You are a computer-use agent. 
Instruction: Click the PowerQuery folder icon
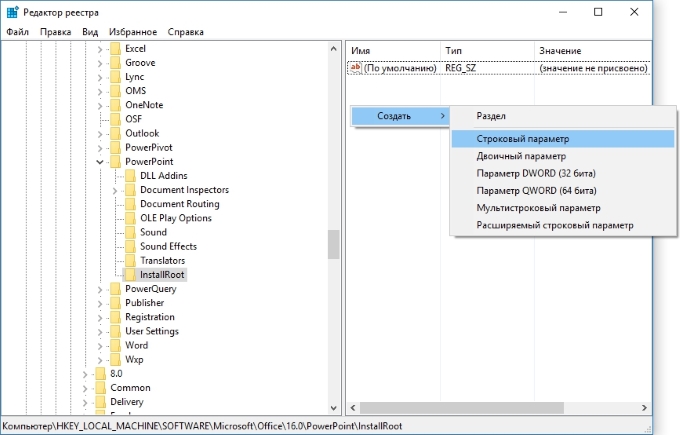(x=115, y=289)
